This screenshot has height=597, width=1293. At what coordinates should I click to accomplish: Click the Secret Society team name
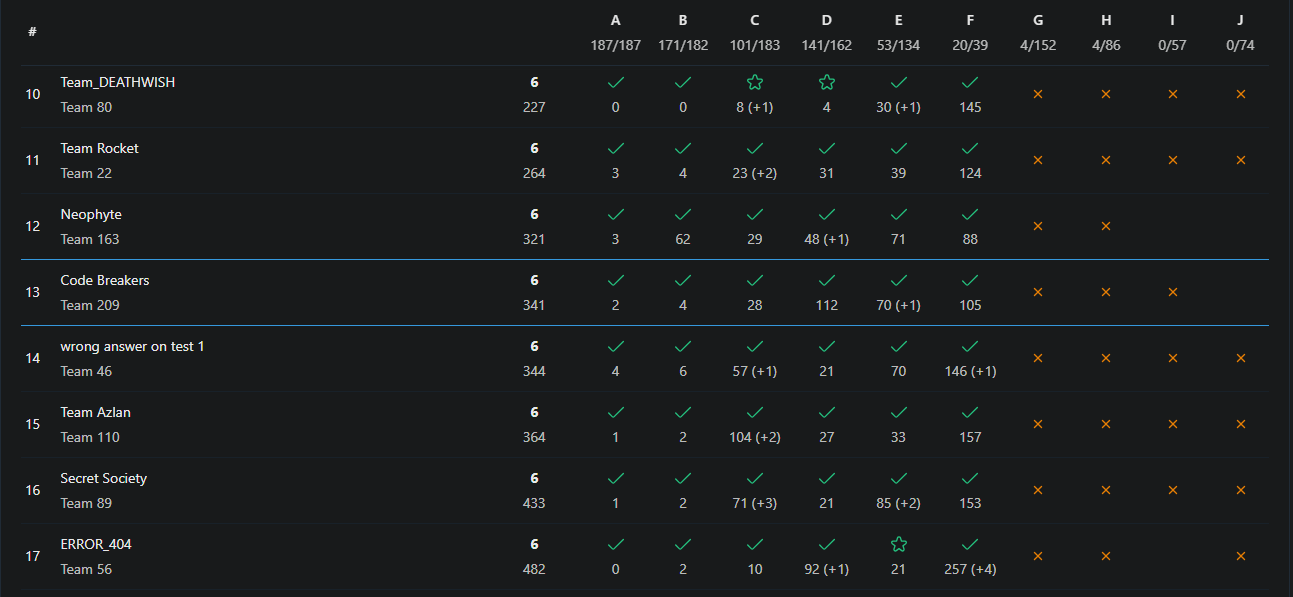pyautogui.click(x=103, y=478)
